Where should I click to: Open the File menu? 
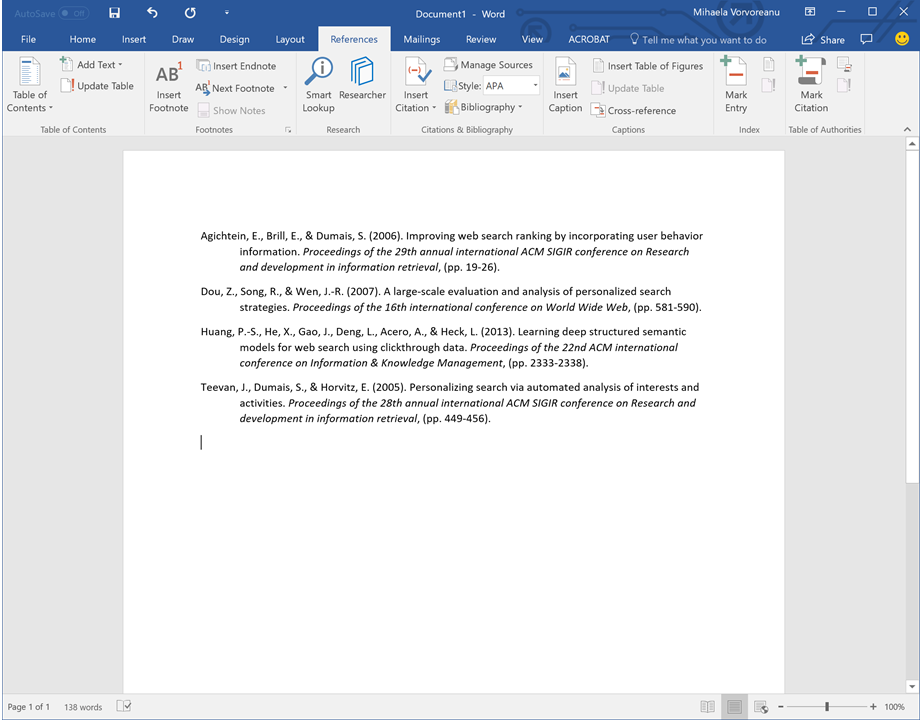[x=27, y=38]
